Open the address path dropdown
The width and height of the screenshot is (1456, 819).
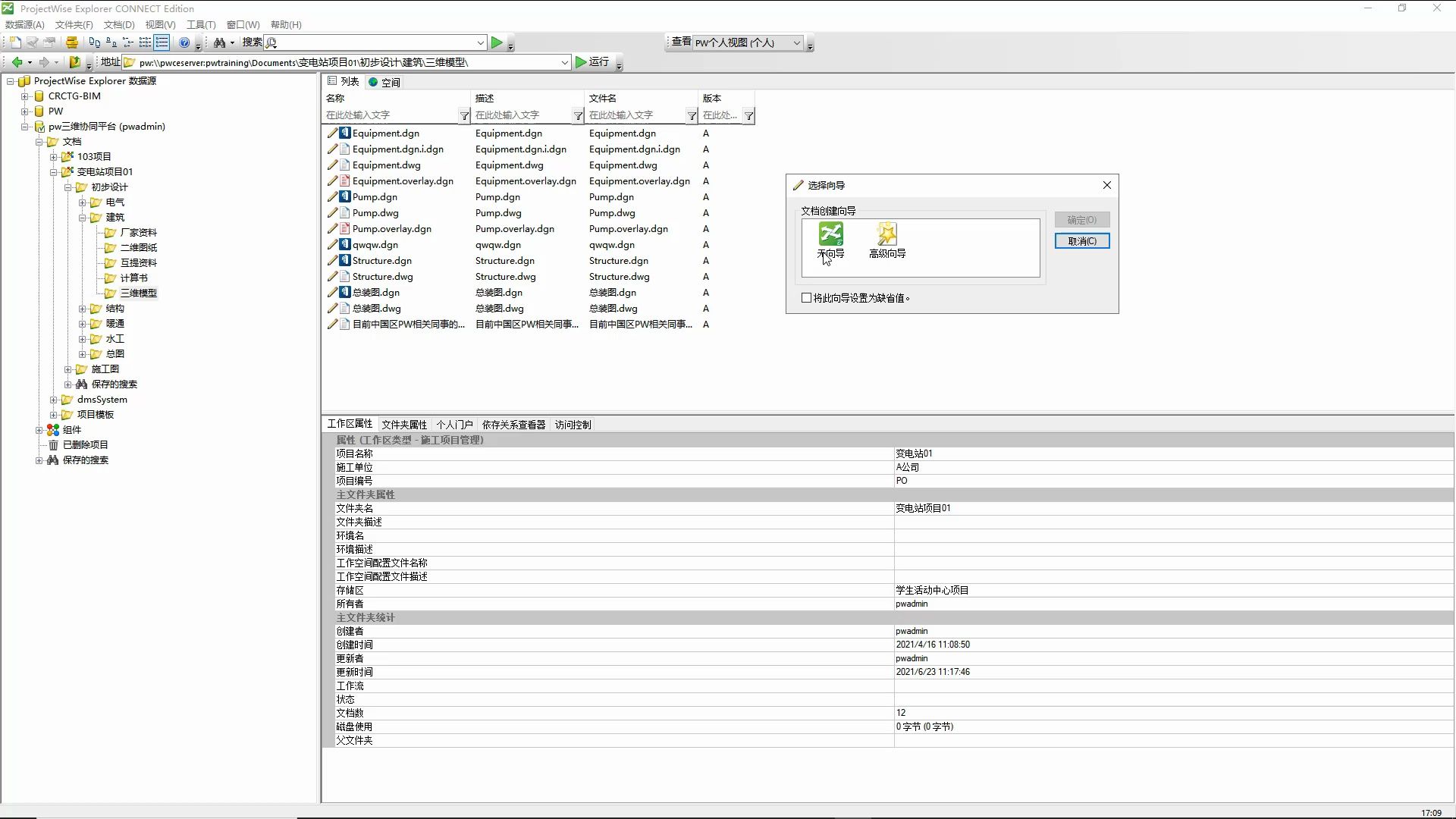[x=564, y=62]
